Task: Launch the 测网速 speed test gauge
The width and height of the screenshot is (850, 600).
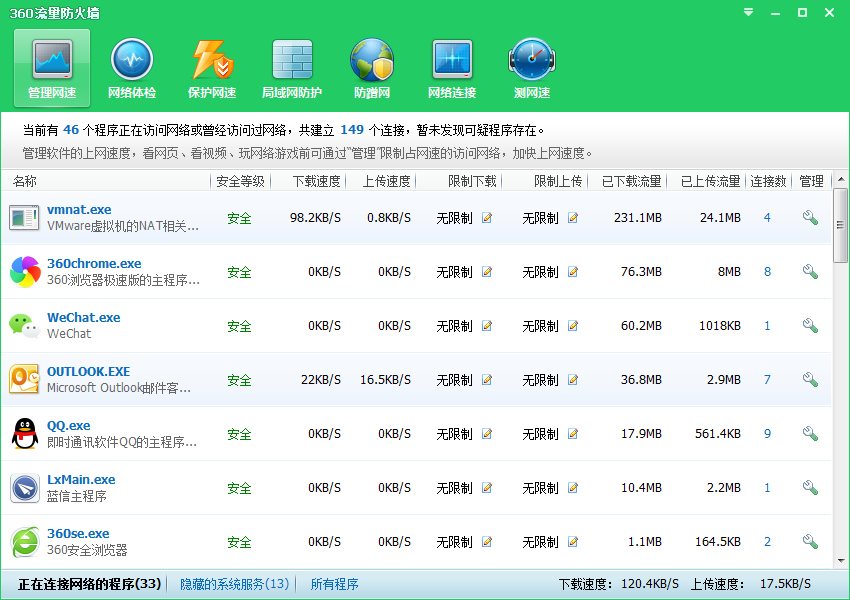Action: click(x=532, y=68)
